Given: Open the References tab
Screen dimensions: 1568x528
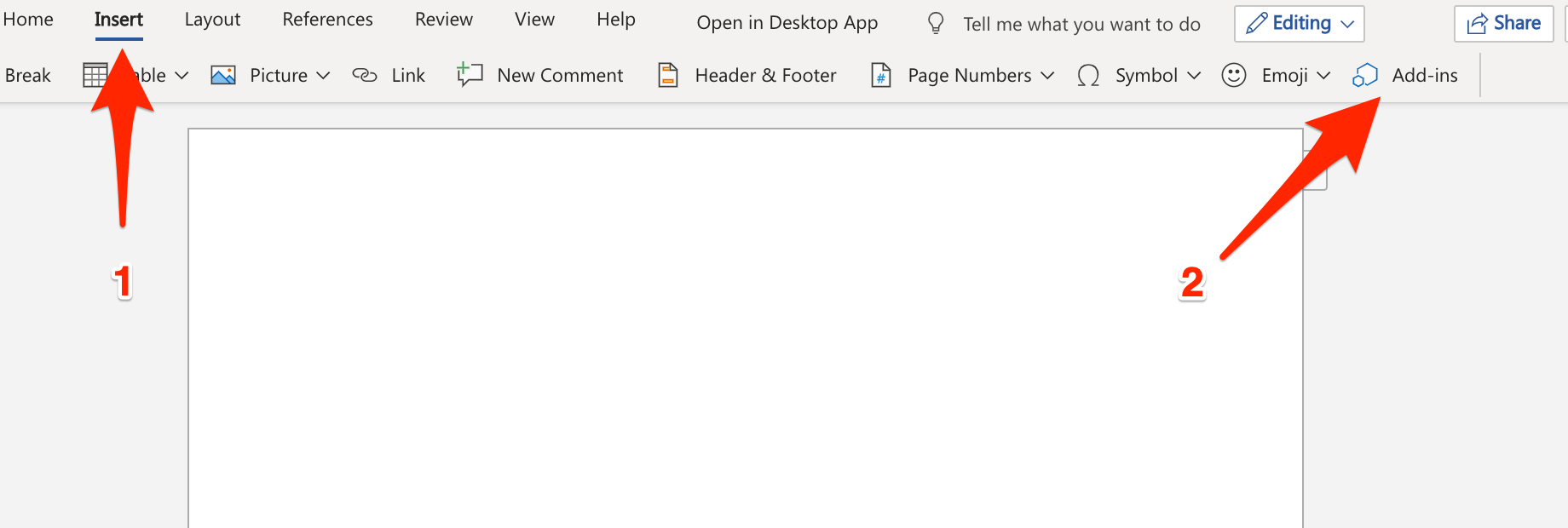Looking at the screenshot, I should [x=327, y=20].
